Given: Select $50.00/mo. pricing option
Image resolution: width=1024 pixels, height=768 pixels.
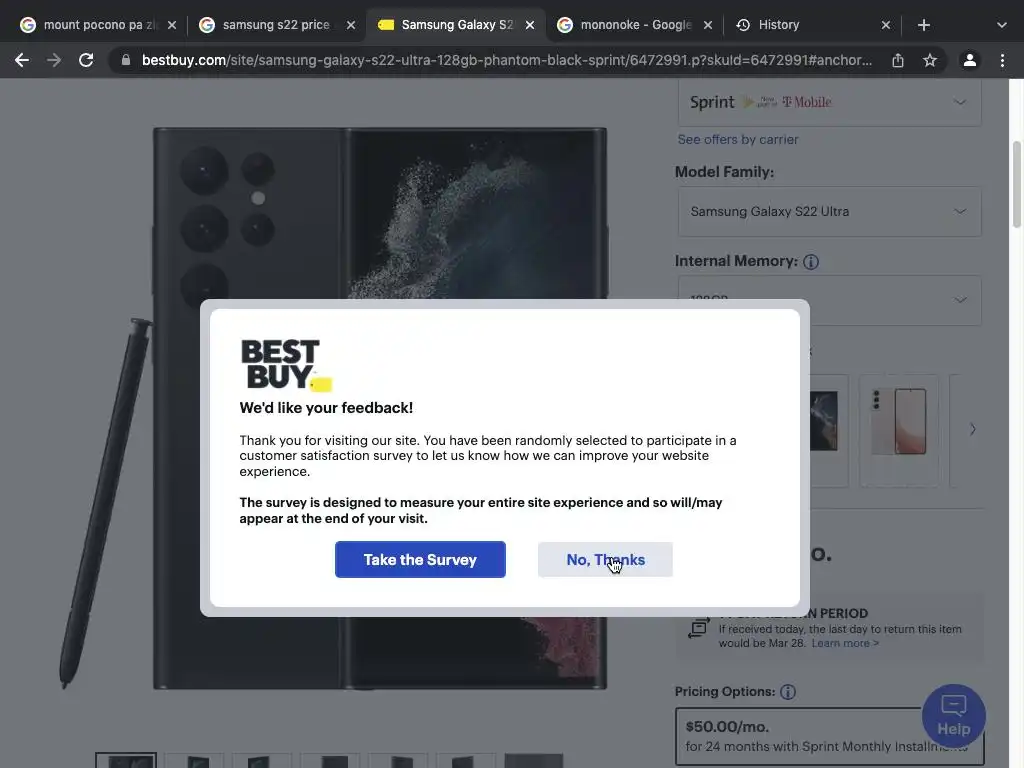Looking at the screenshot, I should click(829, 736).
